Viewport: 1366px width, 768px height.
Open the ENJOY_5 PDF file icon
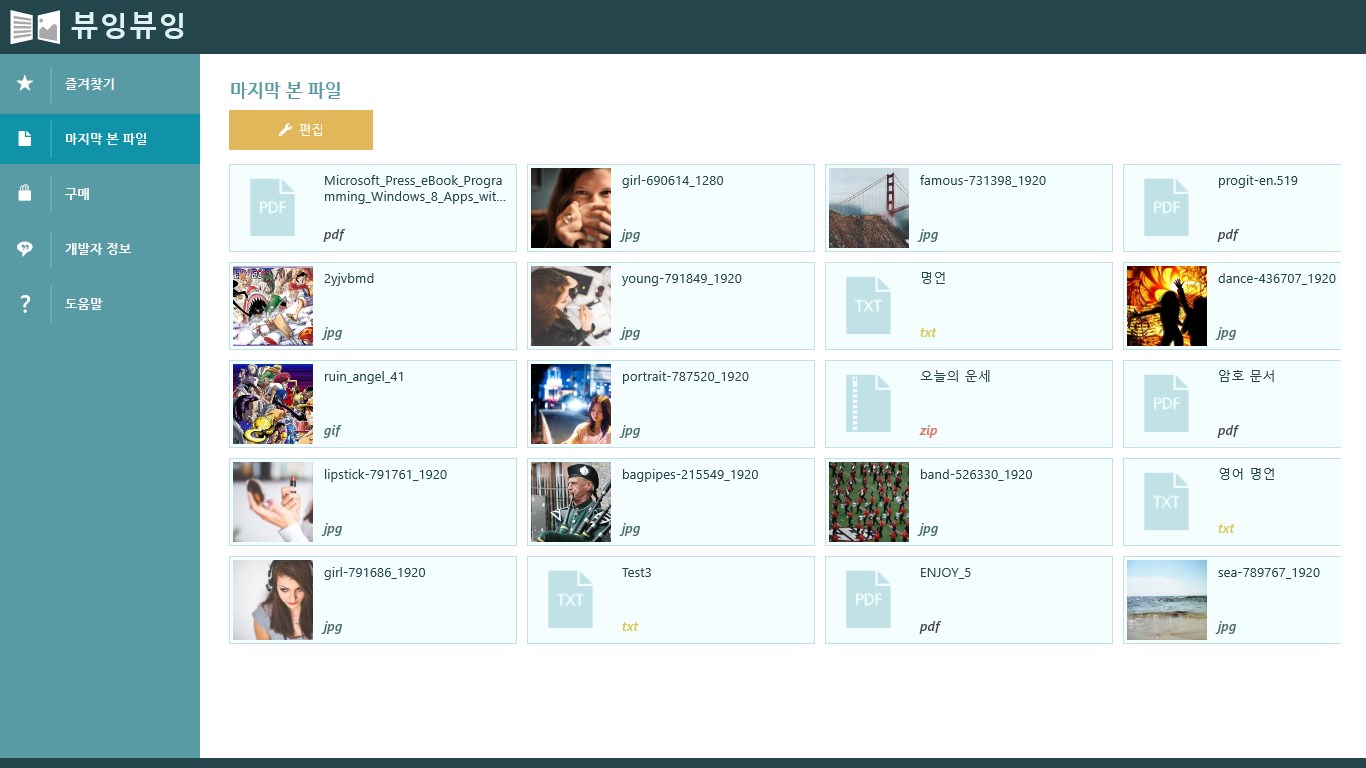click(x=868, y=599)
